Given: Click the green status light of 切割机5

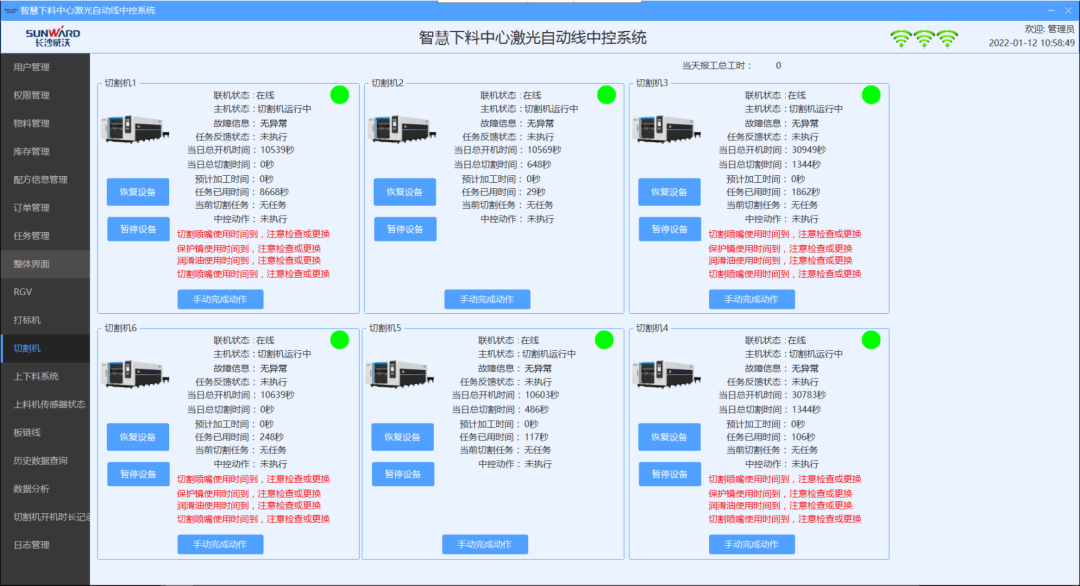Looking at the screenshot, I should [x=604, y=339].
